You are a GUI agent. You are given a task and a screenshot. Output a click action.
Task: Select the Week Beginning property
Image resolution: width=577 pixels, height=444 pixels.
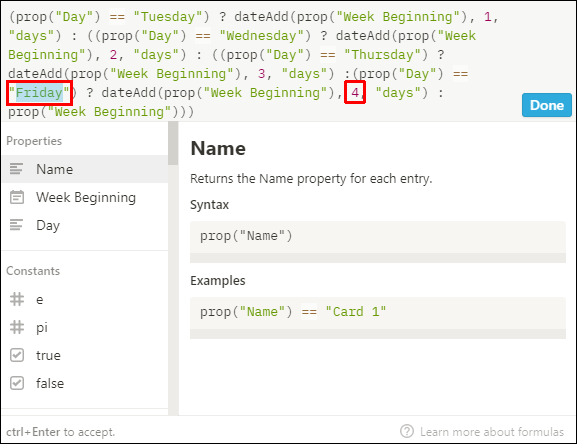pyautogui.click(x=85, y=197)
